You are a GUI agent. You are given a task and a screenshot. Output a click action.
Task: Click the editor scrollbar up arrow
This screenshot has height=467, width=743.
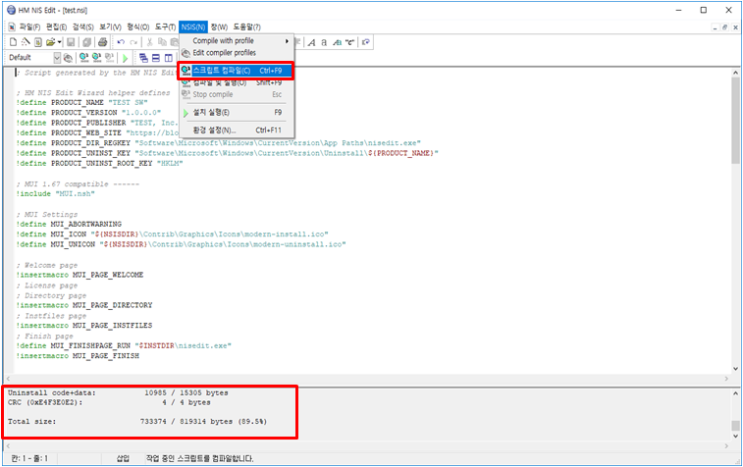click(735, 72)
